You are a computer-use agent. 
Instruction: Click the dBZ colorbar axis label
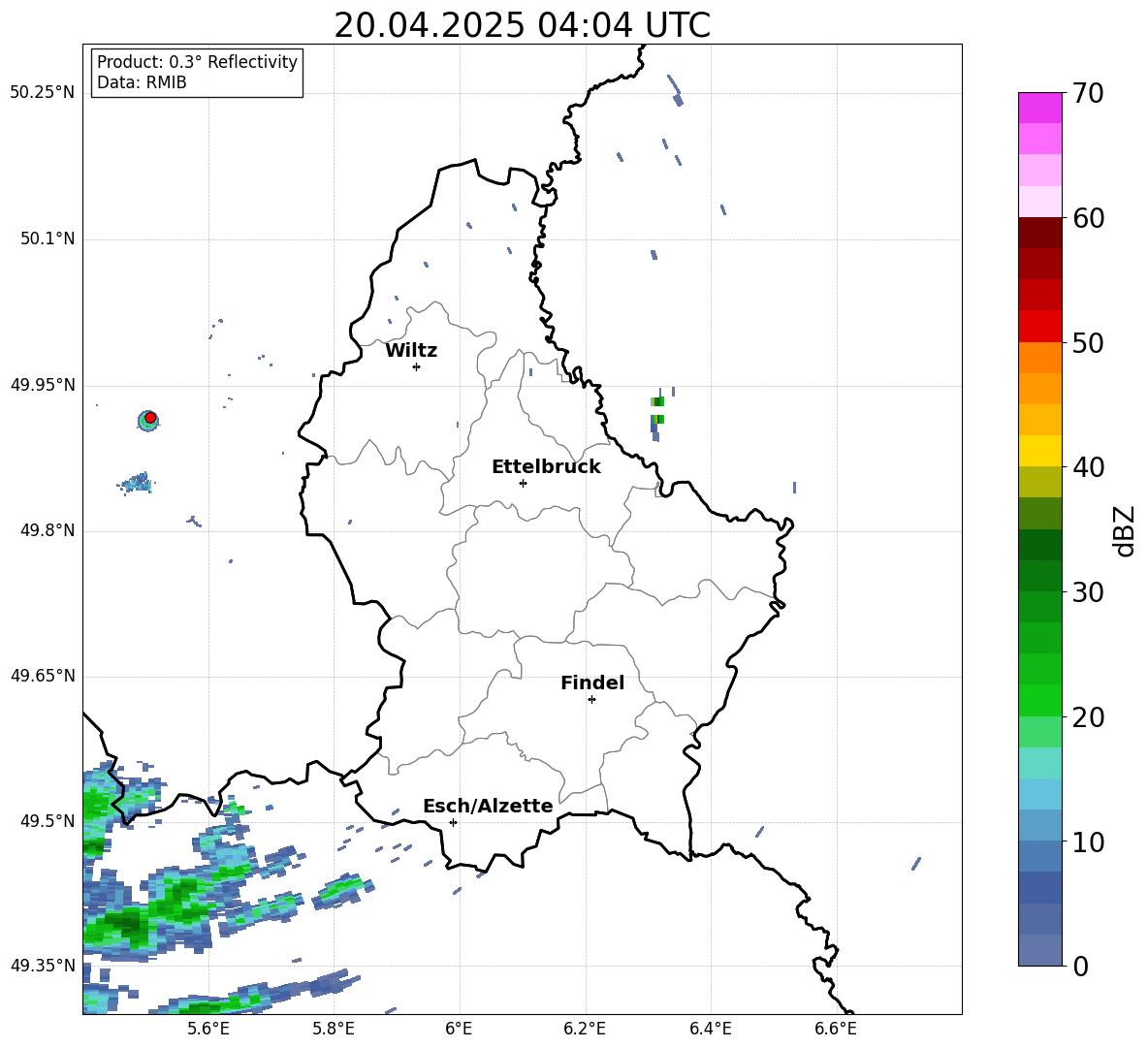pos(1126,530)
